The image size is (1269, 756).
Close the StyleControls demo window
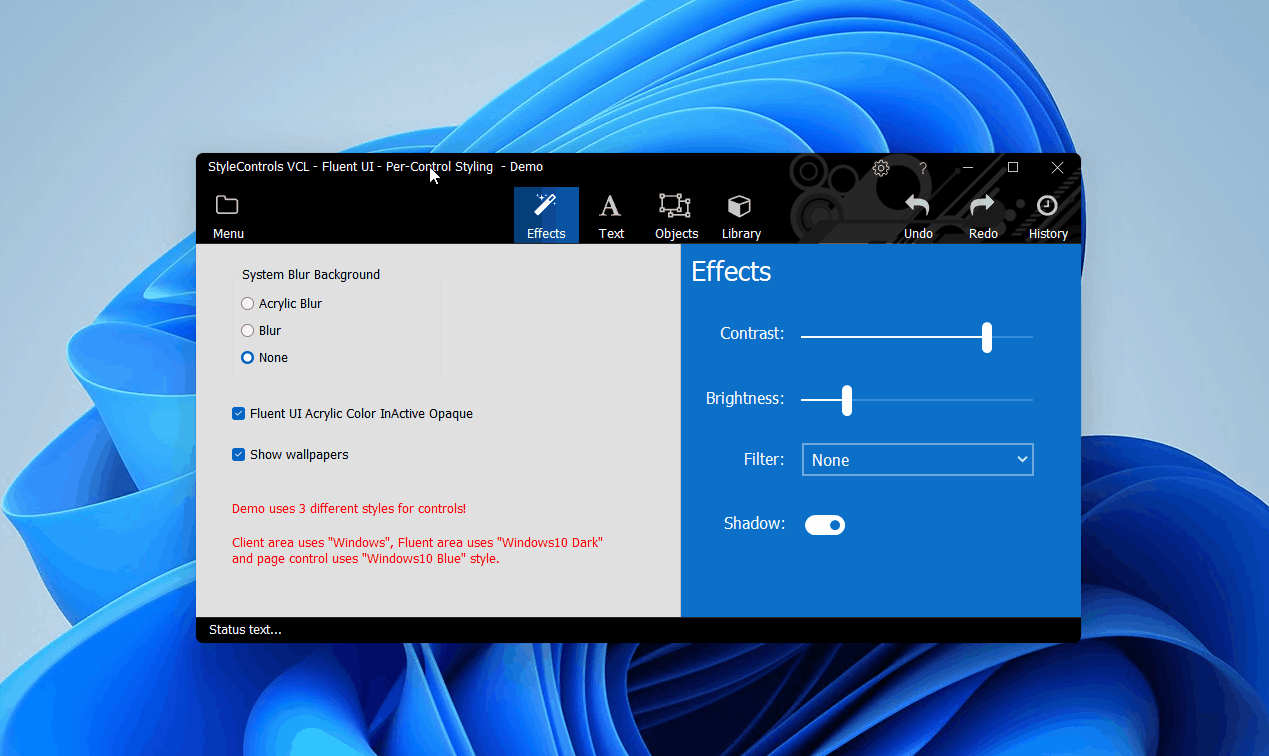pyautogui.click(x=1057, y=168)
